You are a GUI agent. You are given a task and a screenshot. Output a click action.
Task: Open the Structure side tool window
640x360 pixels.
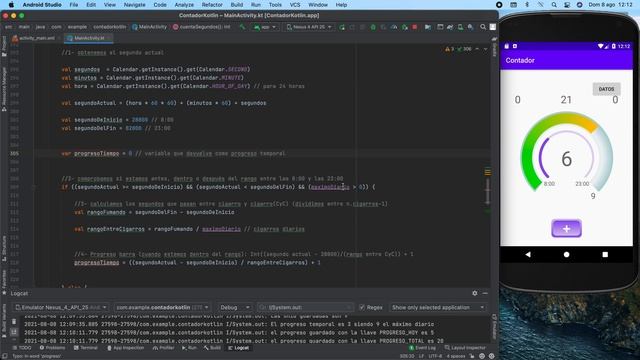(x=4, y=247)
